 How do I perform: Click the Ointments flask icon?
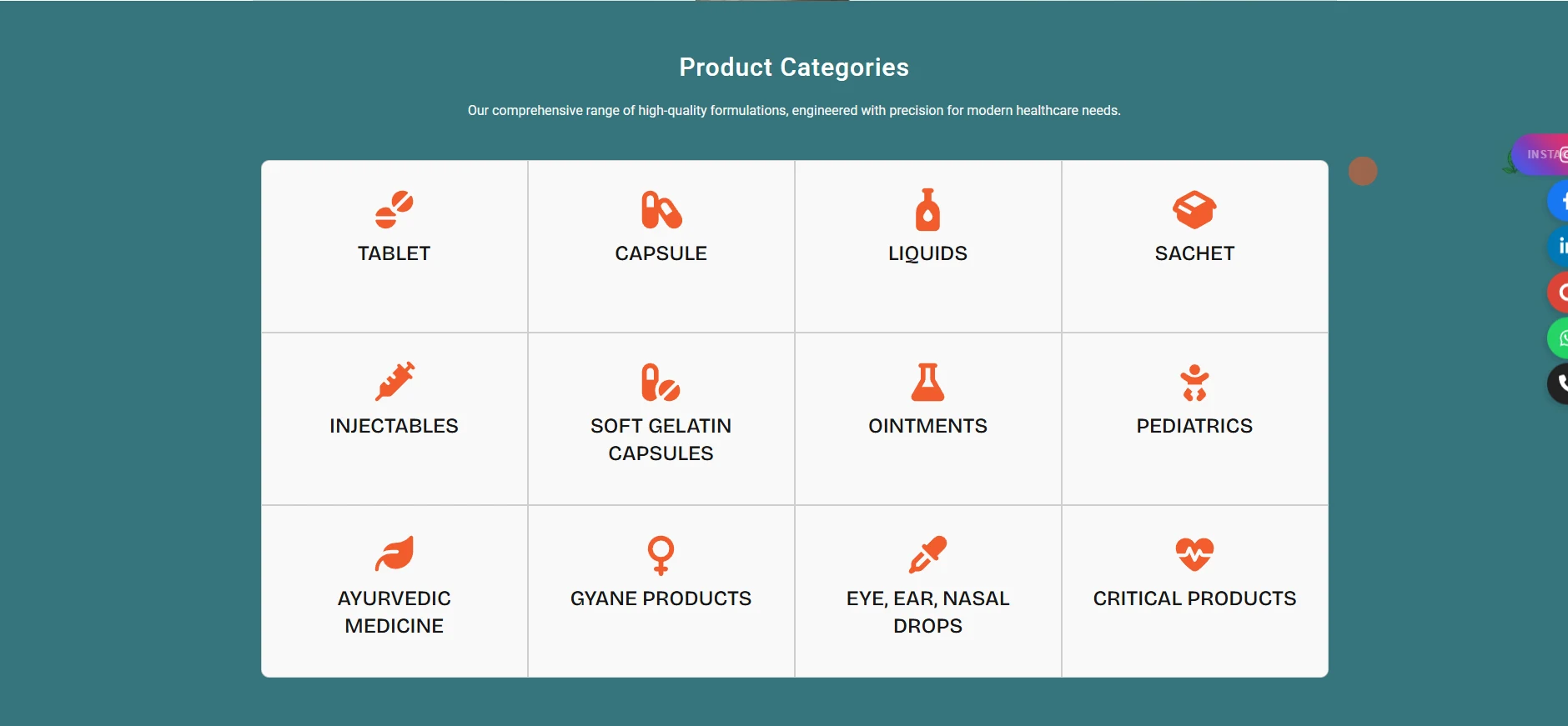coord(927,382)
